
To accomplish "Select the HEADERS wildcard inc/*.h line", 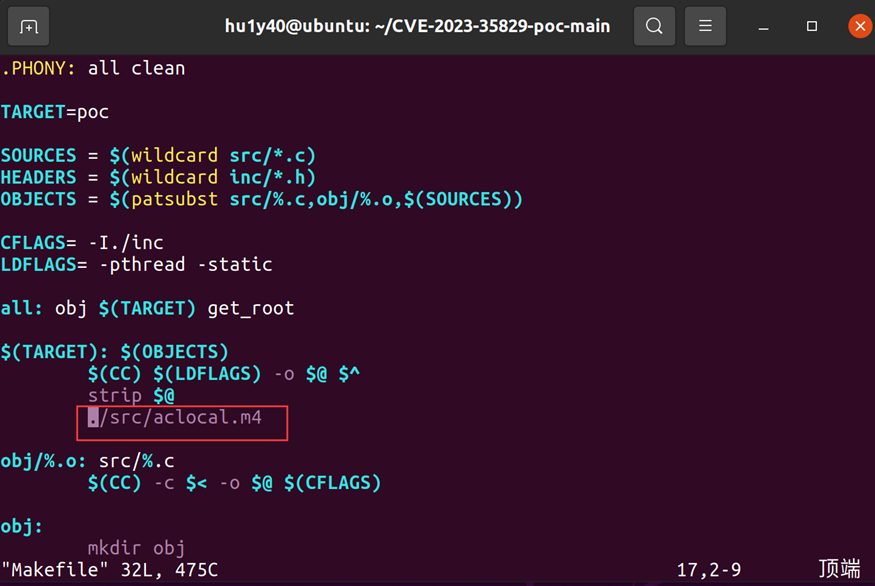I will coord(158,177).
